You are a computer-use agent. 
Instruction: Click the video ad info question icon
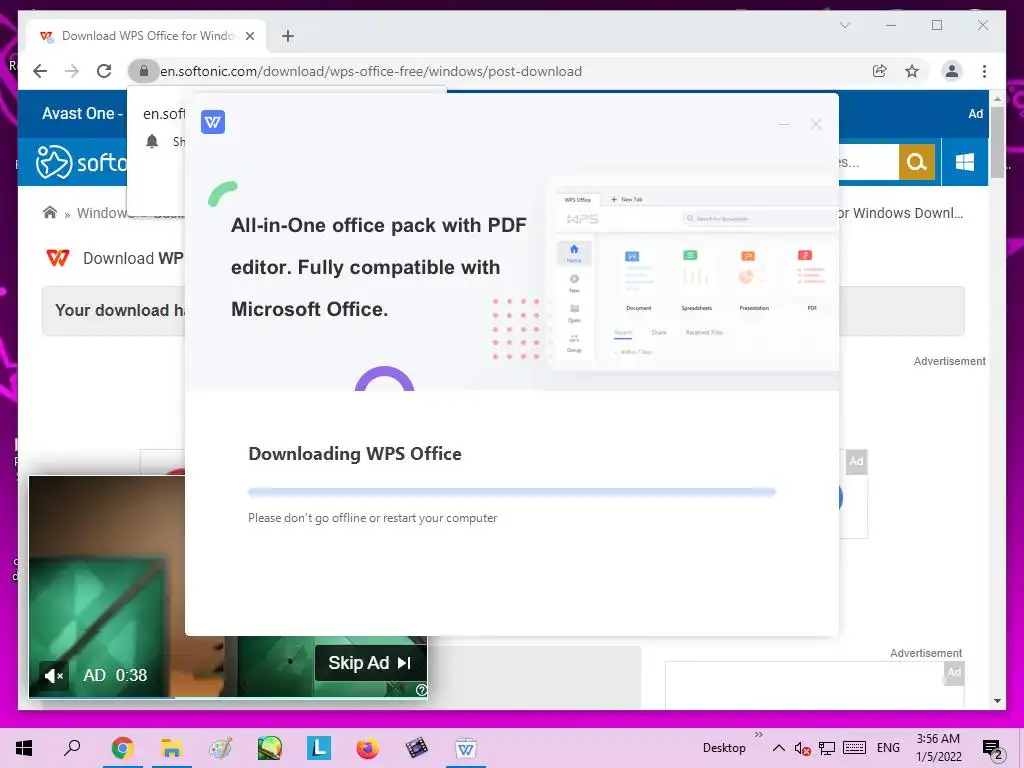point(421,690)
